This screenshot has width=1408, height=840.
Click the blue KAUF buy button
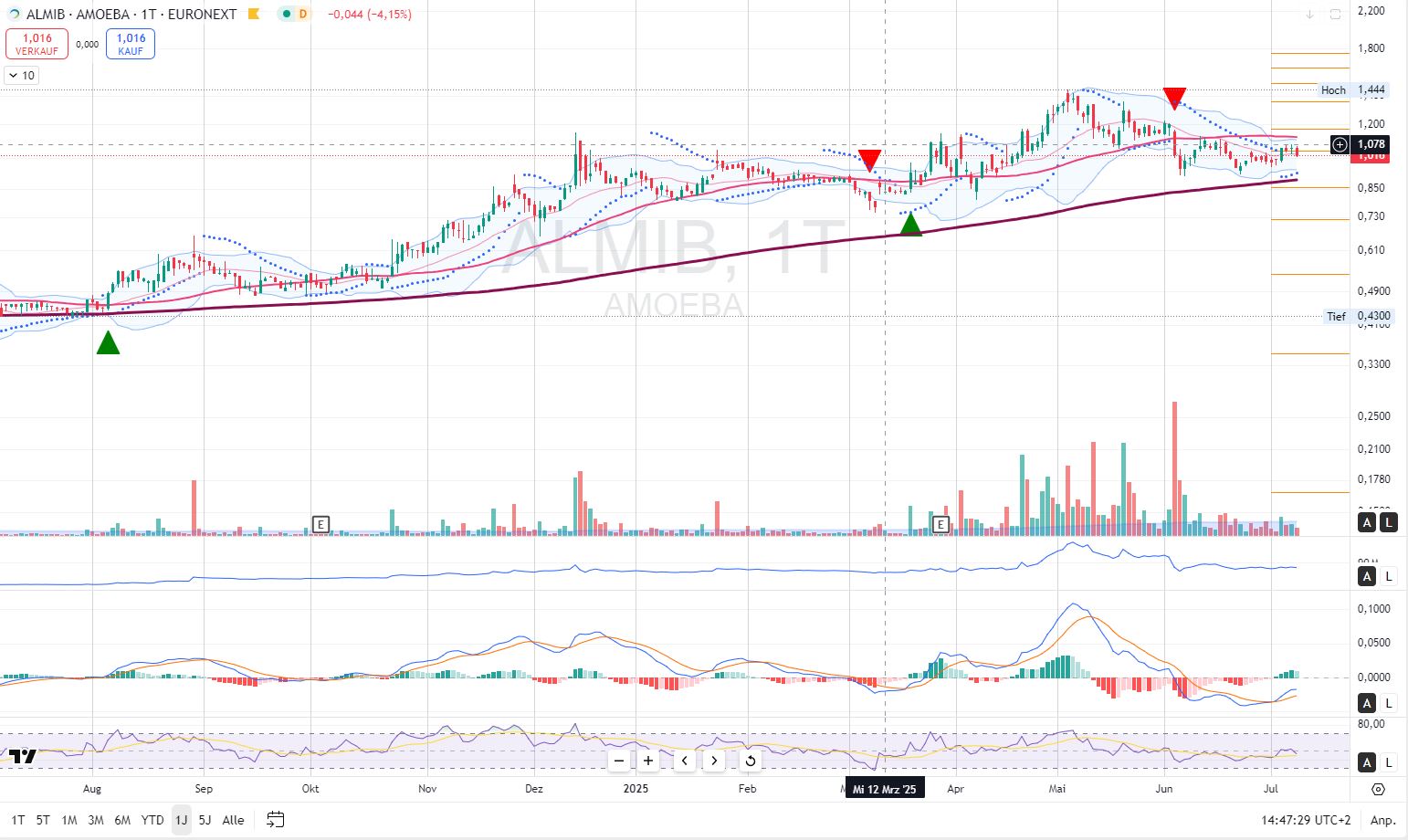(x=131, y=44)
